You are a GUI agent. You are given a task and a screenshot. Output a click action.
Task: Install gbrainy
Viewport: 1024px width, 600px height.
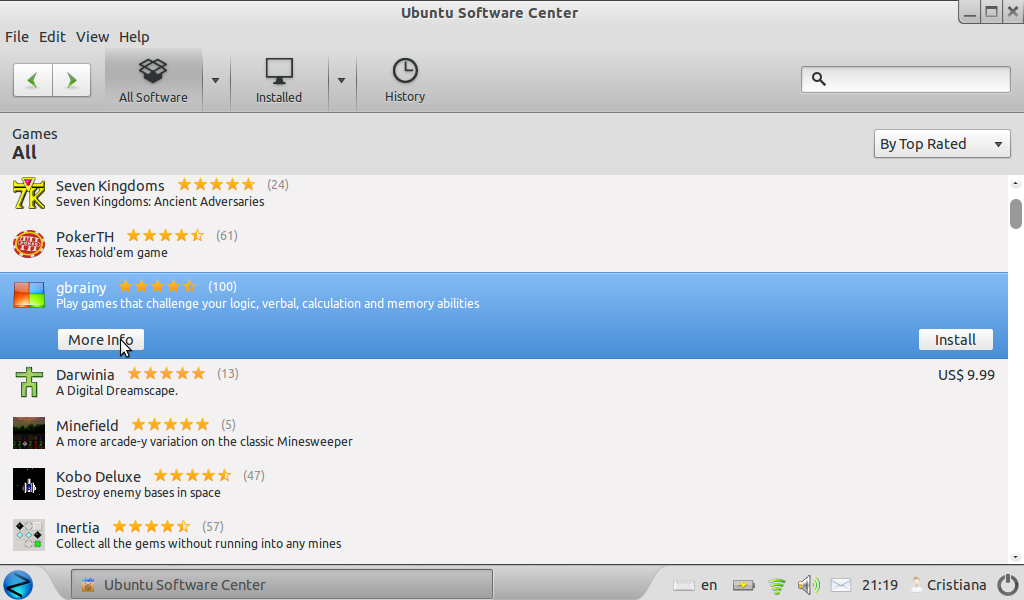point(955,339)
